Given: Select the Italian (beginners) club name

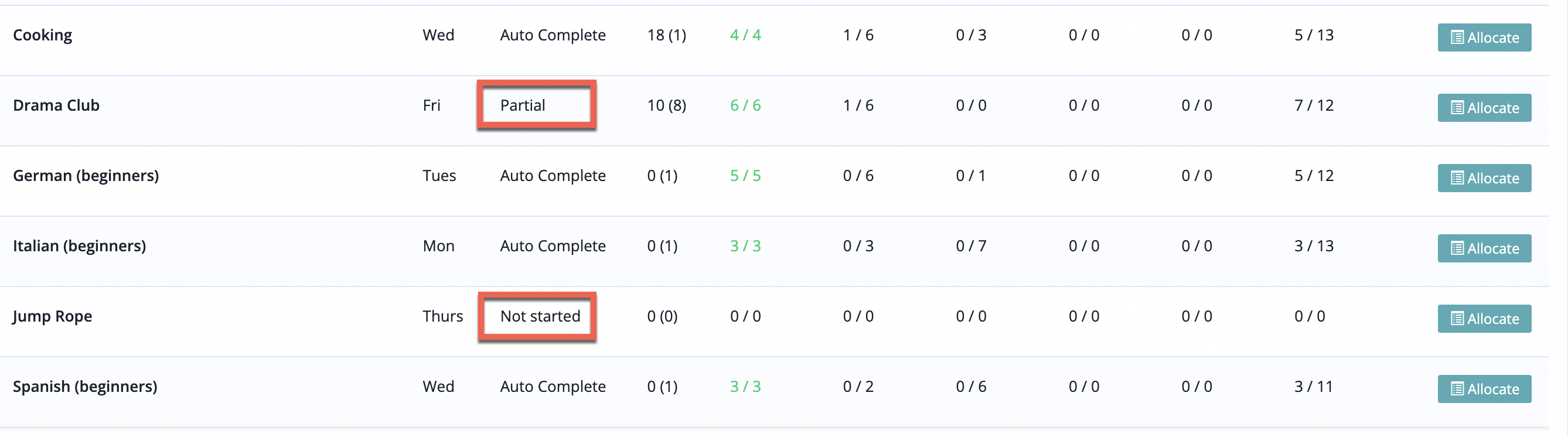Looking at the screenshot, I should pos(79,246).
